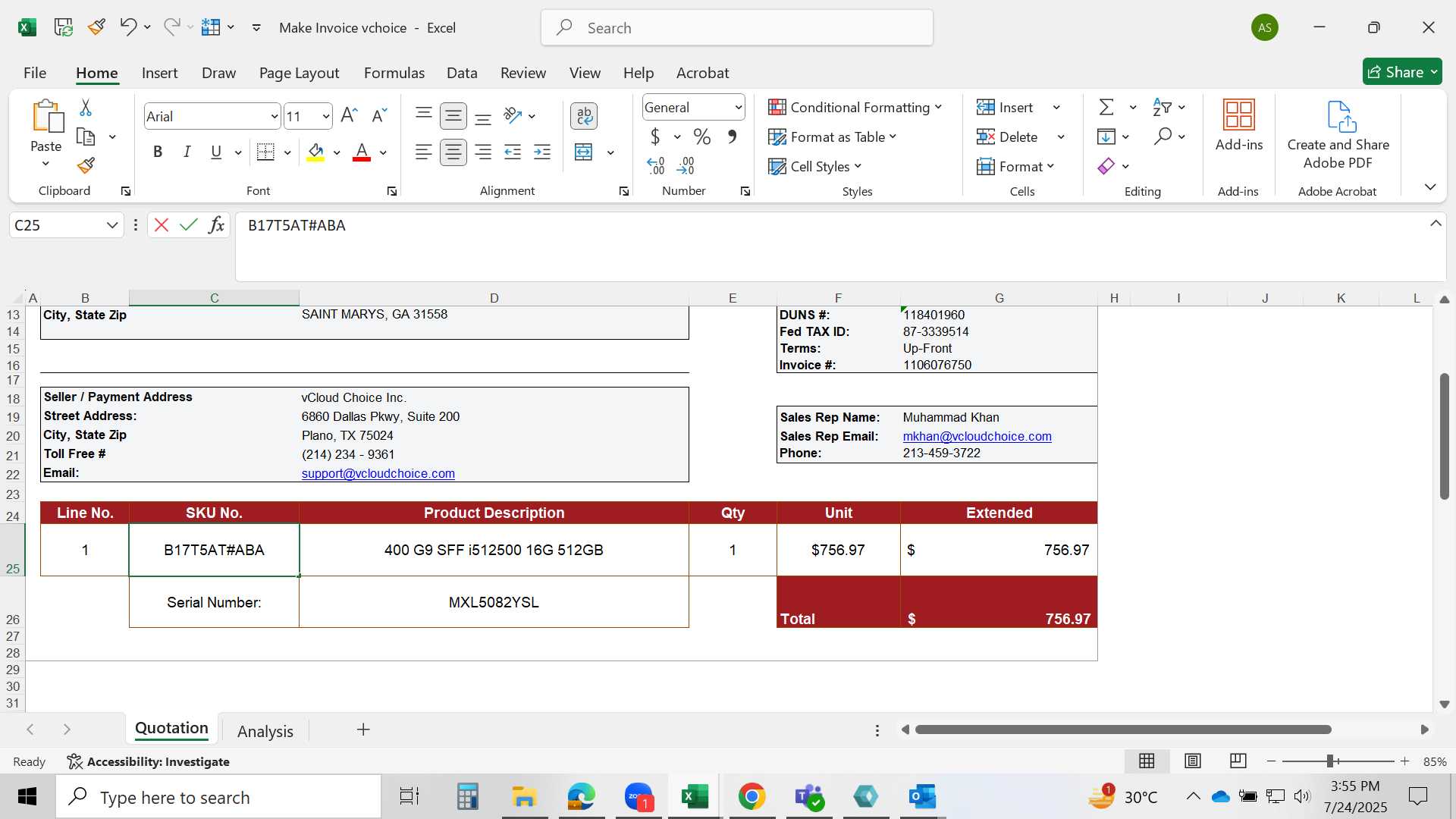Add a new sheet with the plus button
This screenshot has height=819, width=1456.
pos(363,730)
